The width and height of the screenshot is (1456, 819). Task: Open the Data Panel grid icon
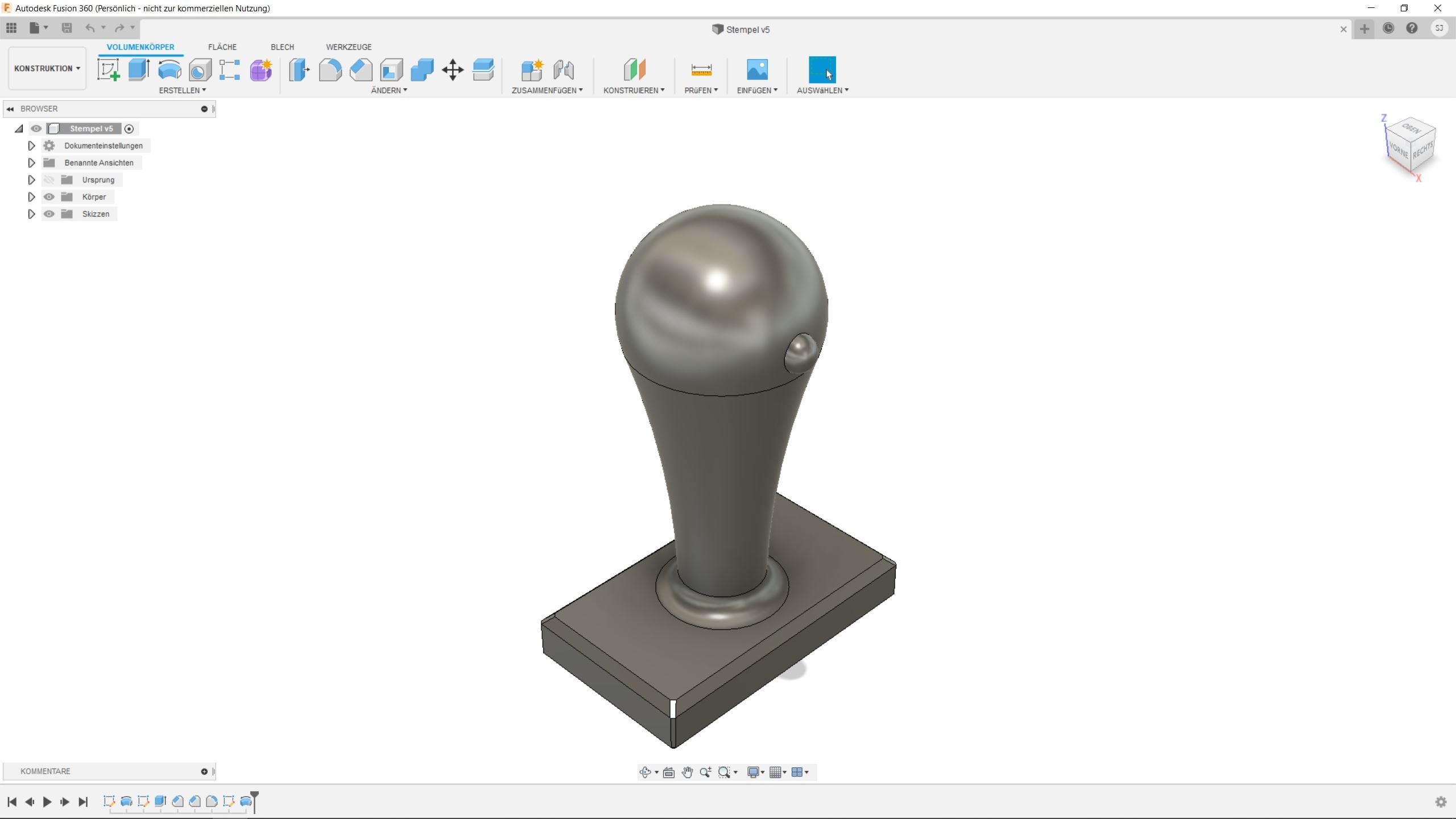click(11, 27)
